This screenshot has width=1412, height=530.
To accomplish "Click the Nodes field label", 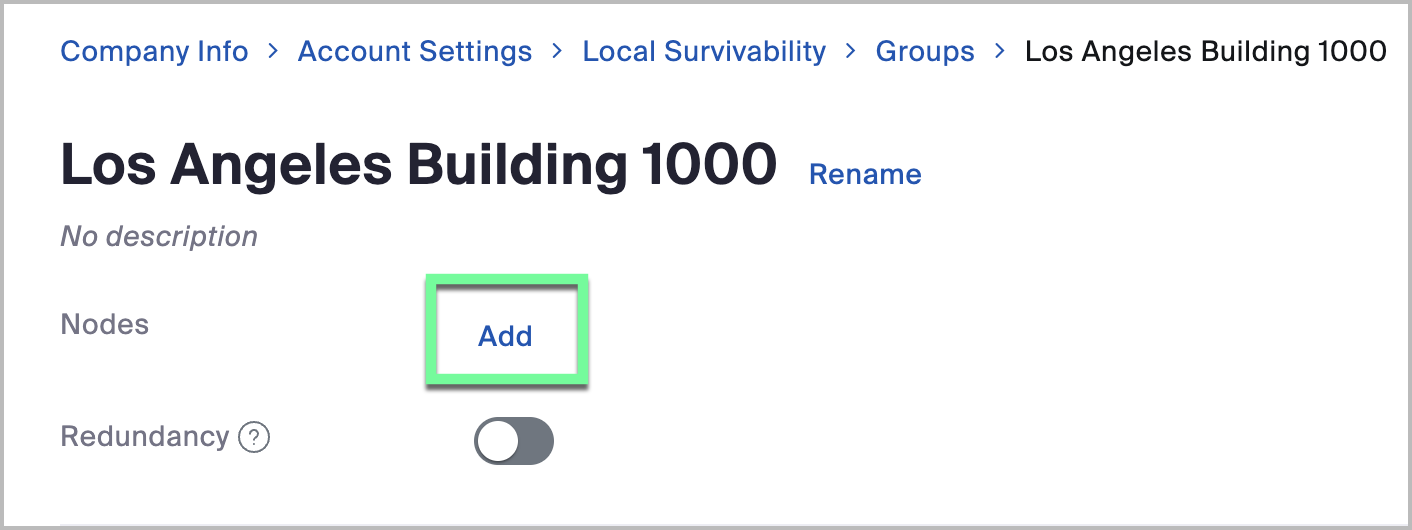I will click(x=105, y=324).
